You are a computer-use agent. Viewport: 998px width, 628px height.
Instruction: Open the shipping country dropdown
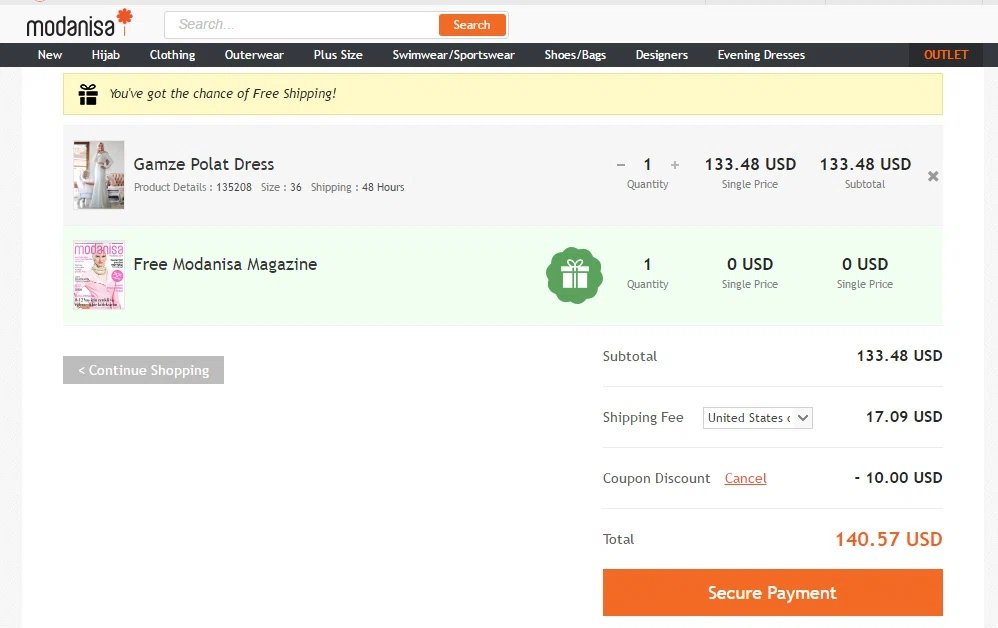point(757,417)
